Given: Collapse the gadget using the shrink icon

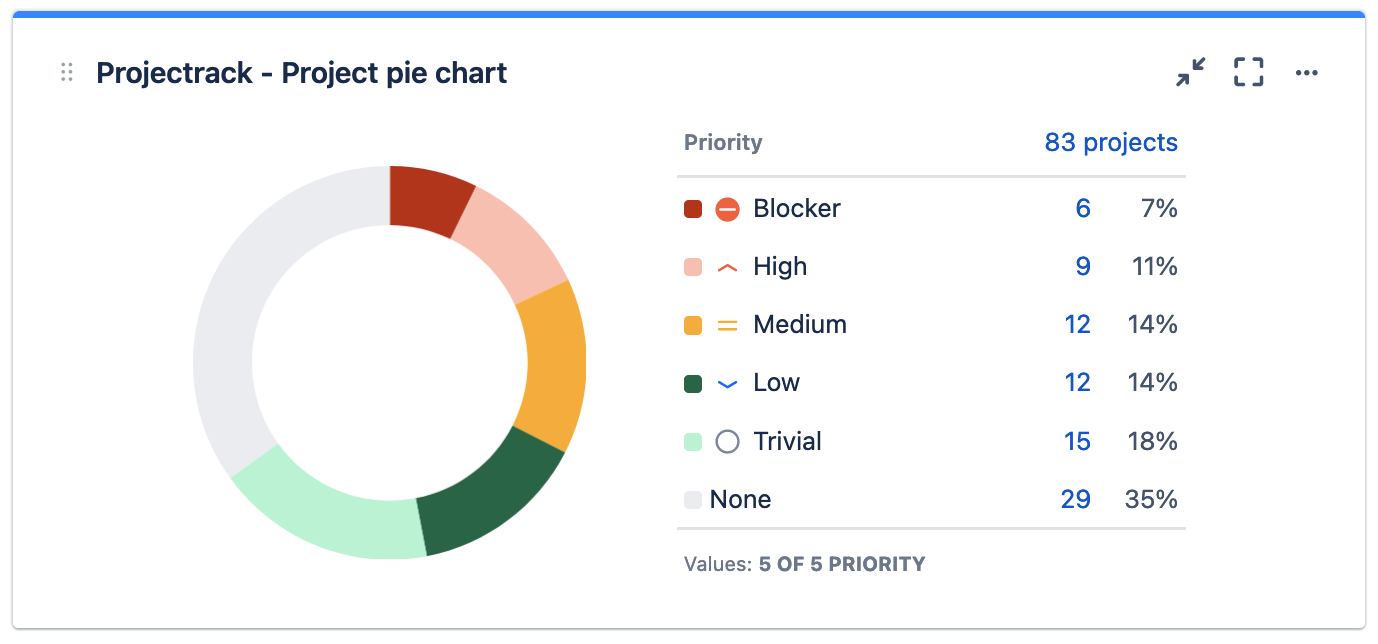Looking at the screenshot, I should tap(1190, 72).
